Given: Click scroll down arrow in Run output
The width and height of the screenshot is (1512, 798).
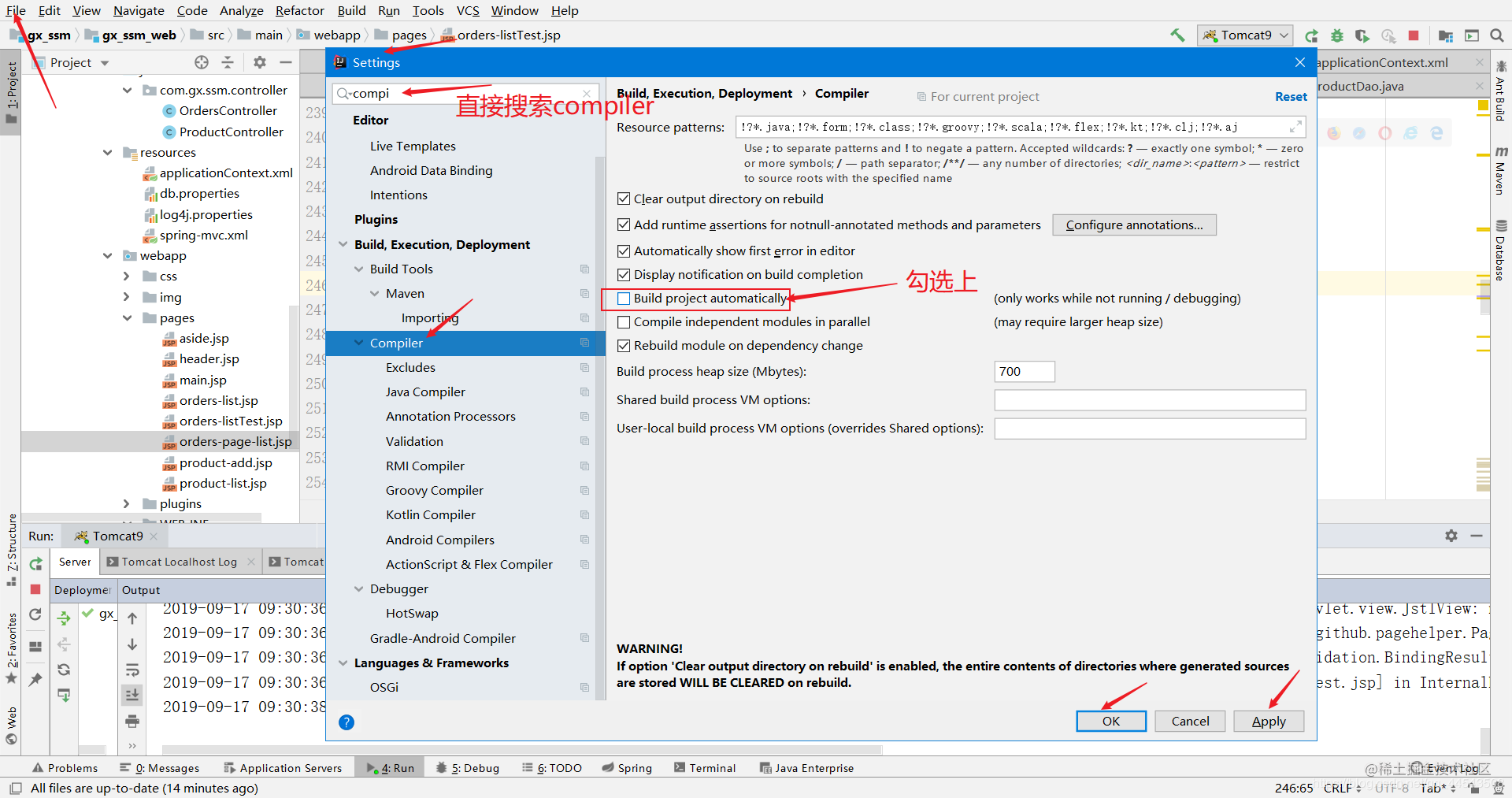Looking at the screenshot, I should click(132, 644).
